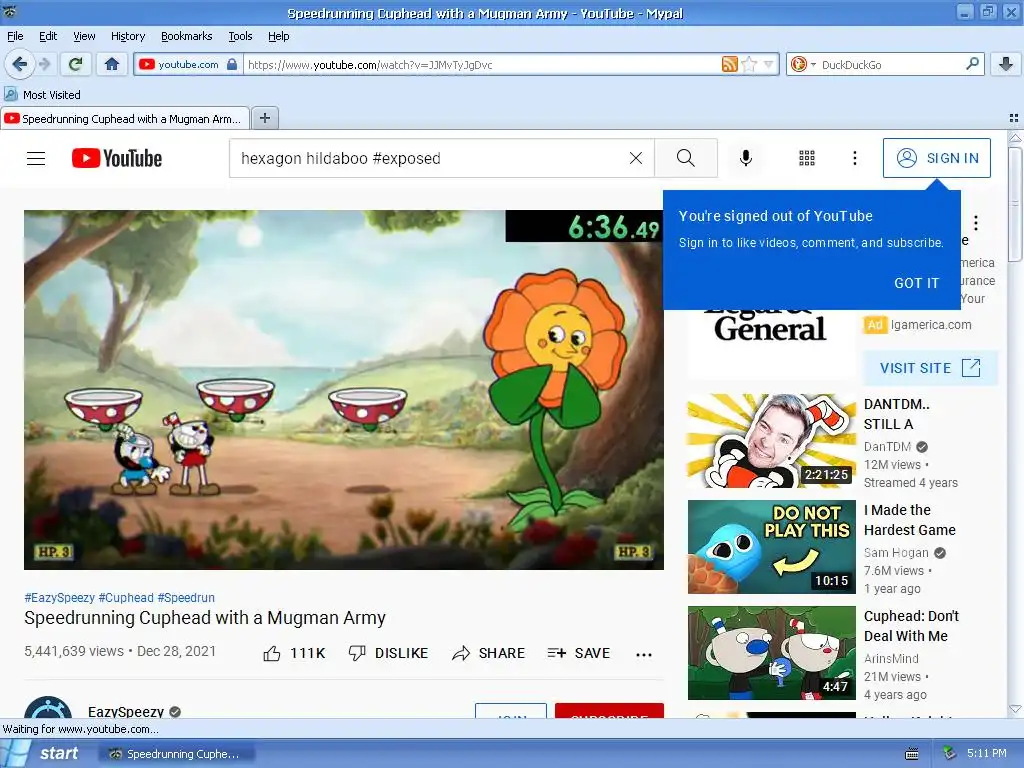Open the DO NOT PLAY THIS thumbnail
The image size is (1024, 768).
772,547
